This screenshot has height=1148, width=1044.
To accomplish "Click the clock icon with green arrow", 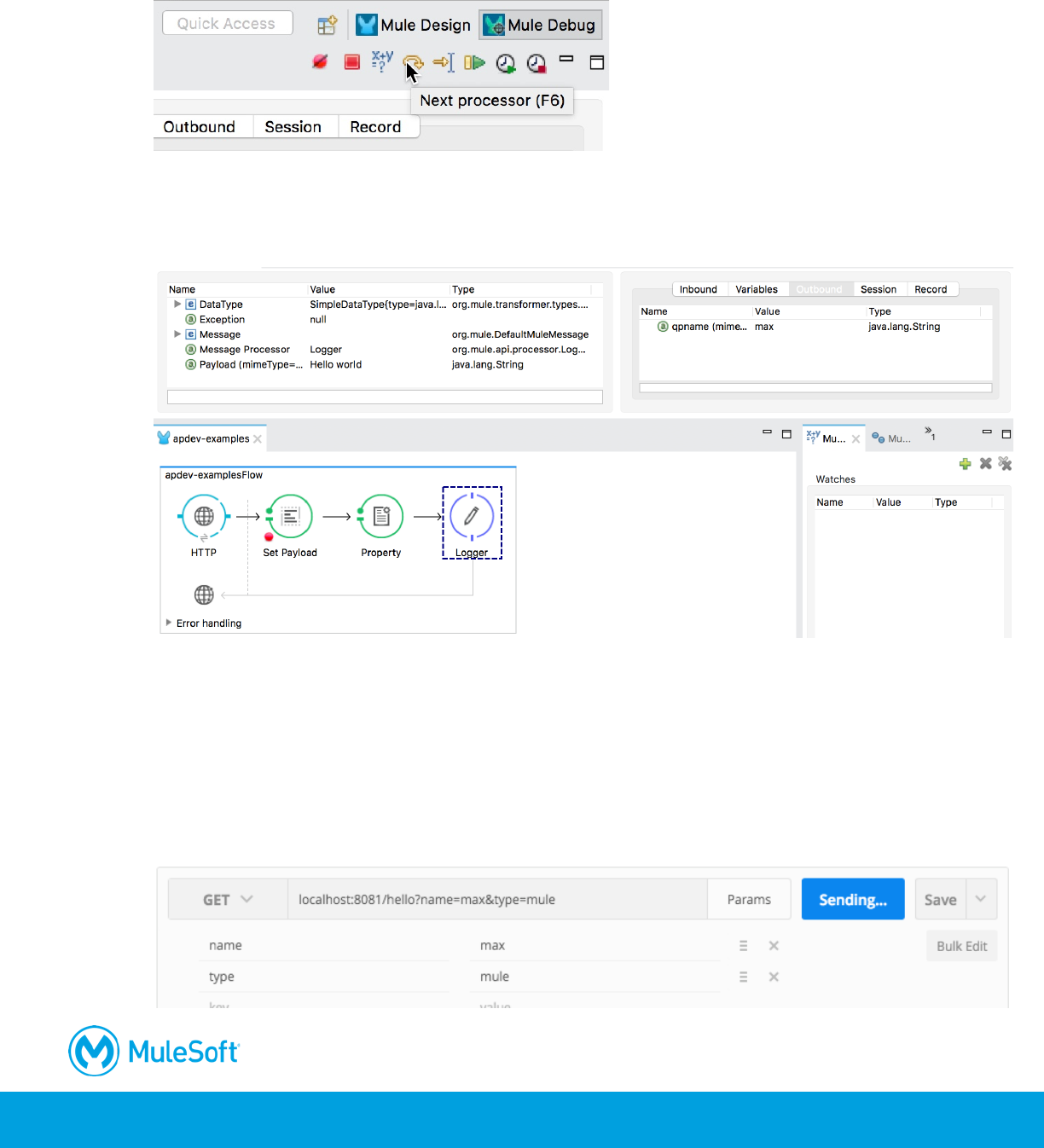I will (x=506, y=62).
